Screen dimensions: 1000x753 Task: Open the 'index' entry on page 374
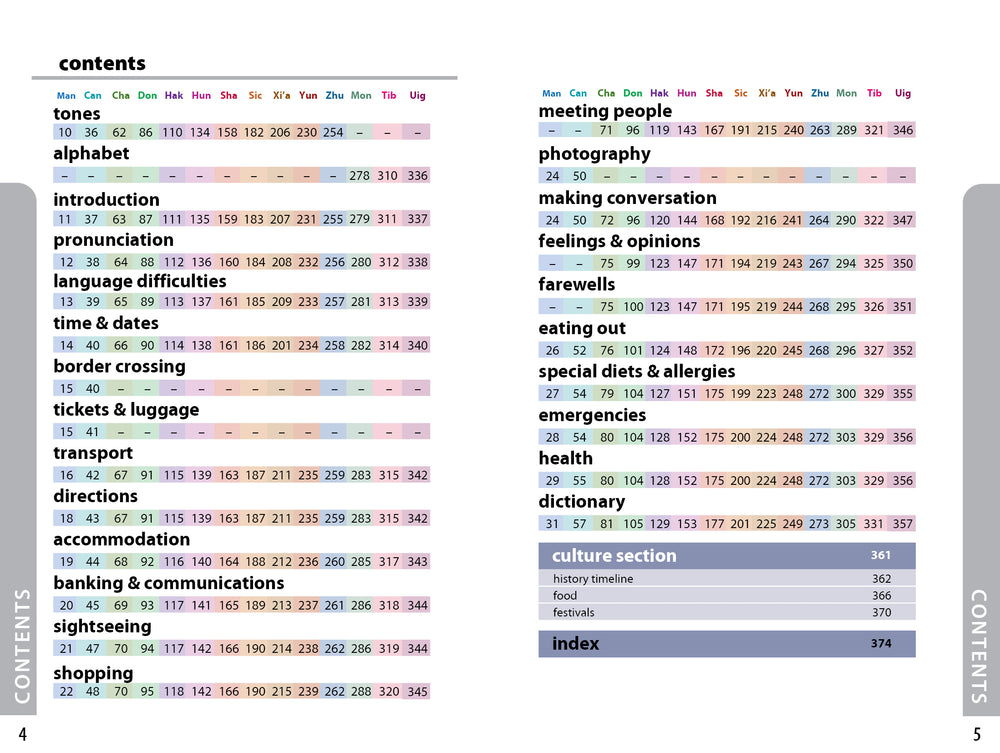coord(726,643)
